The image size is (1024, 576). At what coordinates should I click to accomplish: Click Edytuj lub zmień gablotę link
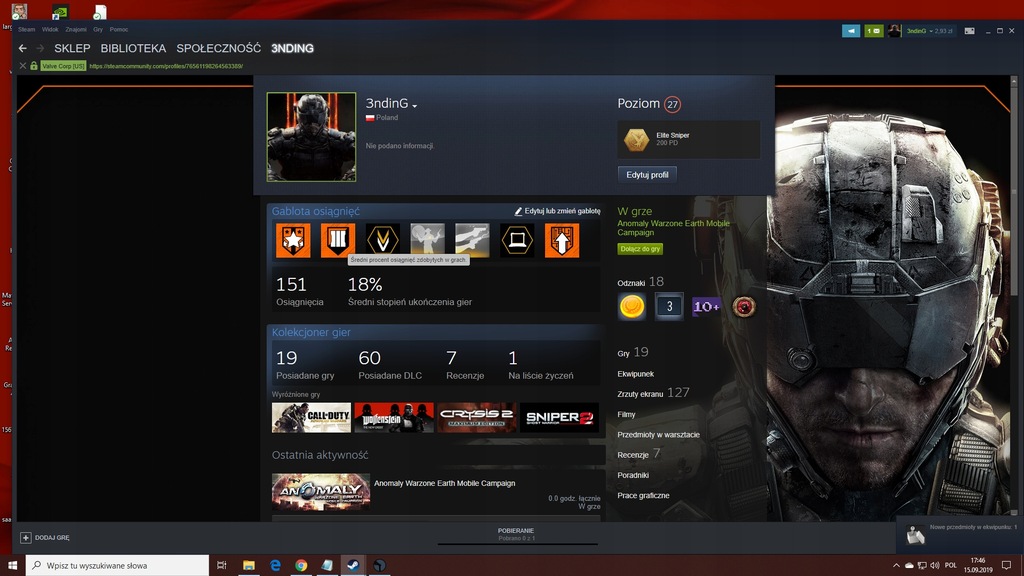[562, 211]
